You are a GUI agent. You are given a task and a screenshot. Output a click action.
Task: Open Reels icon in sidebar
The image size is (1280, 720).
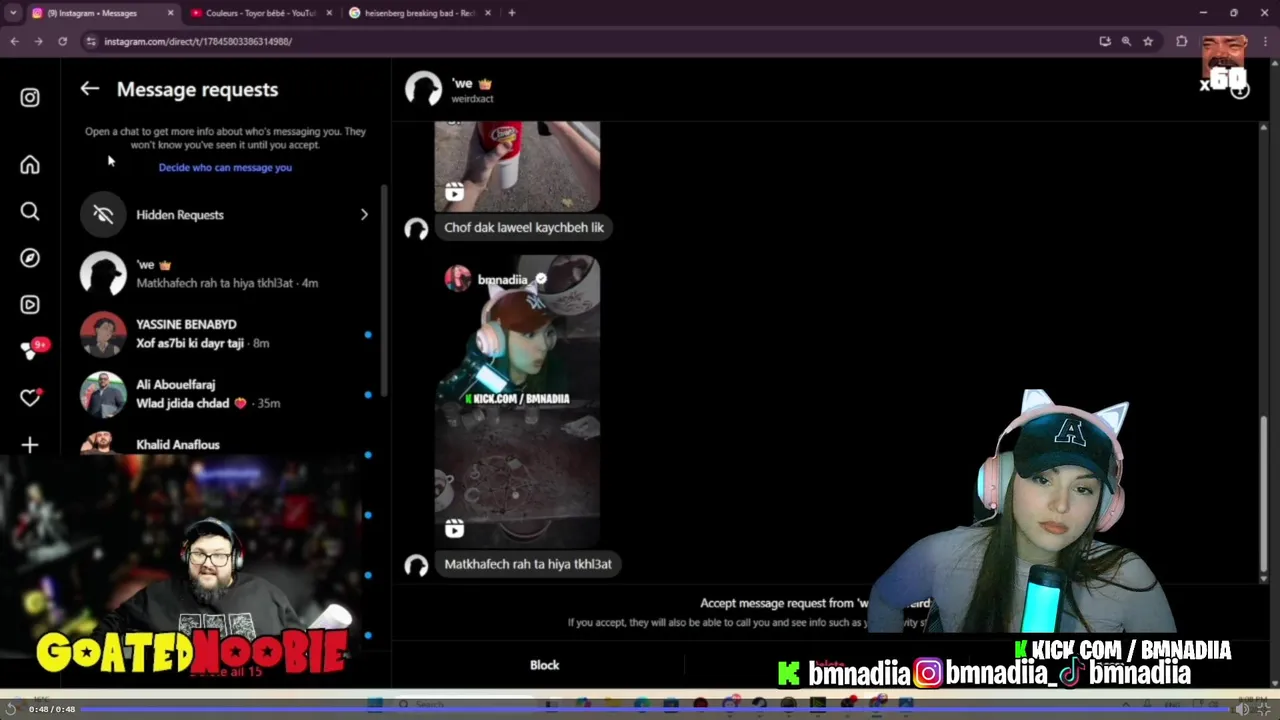point(30,305)
